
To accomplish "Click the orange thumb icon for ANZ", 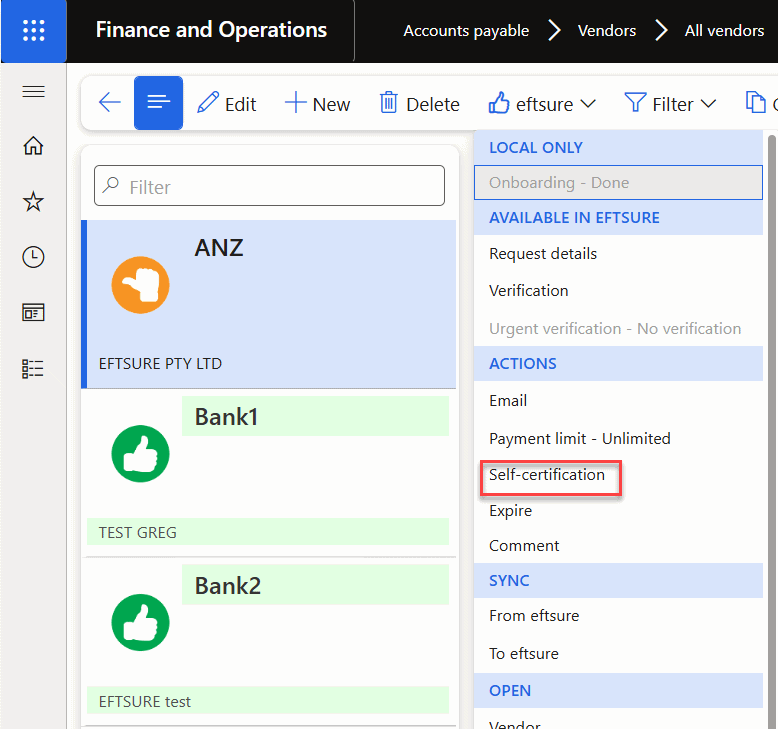I will (x=140, y=285).
